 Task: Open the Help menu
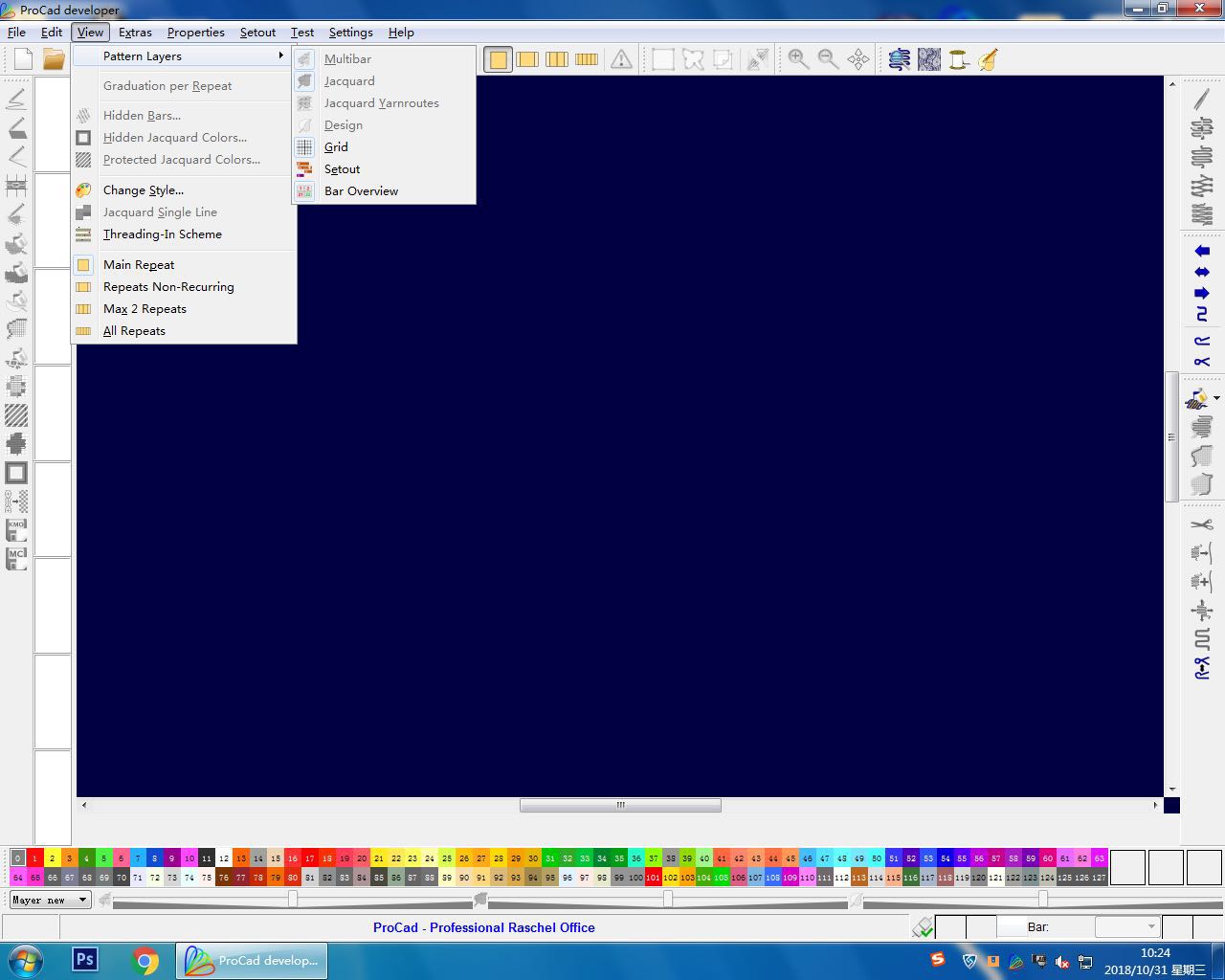(x=401, y=33)
